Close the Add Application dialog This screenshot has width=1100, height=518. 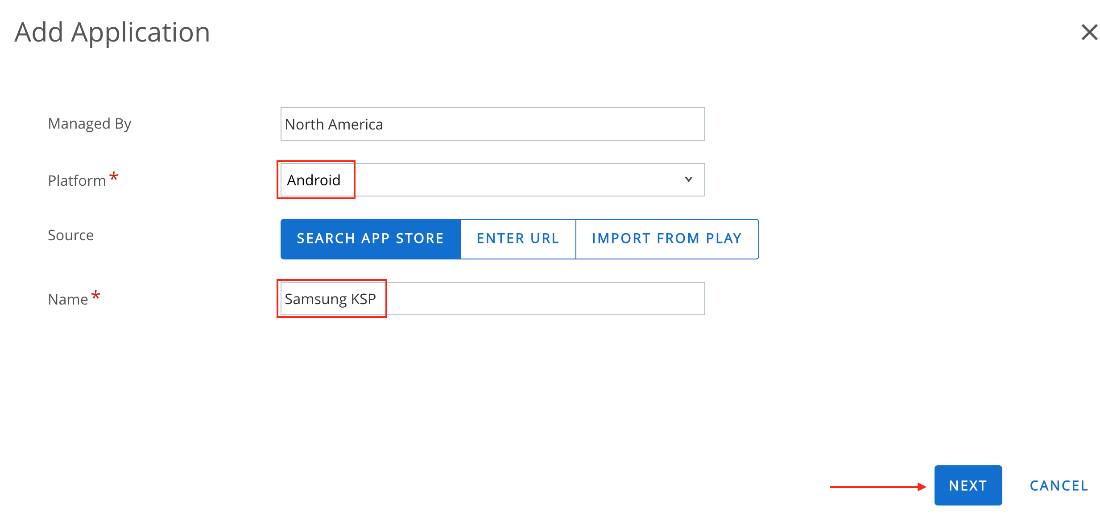point(1089,32)
